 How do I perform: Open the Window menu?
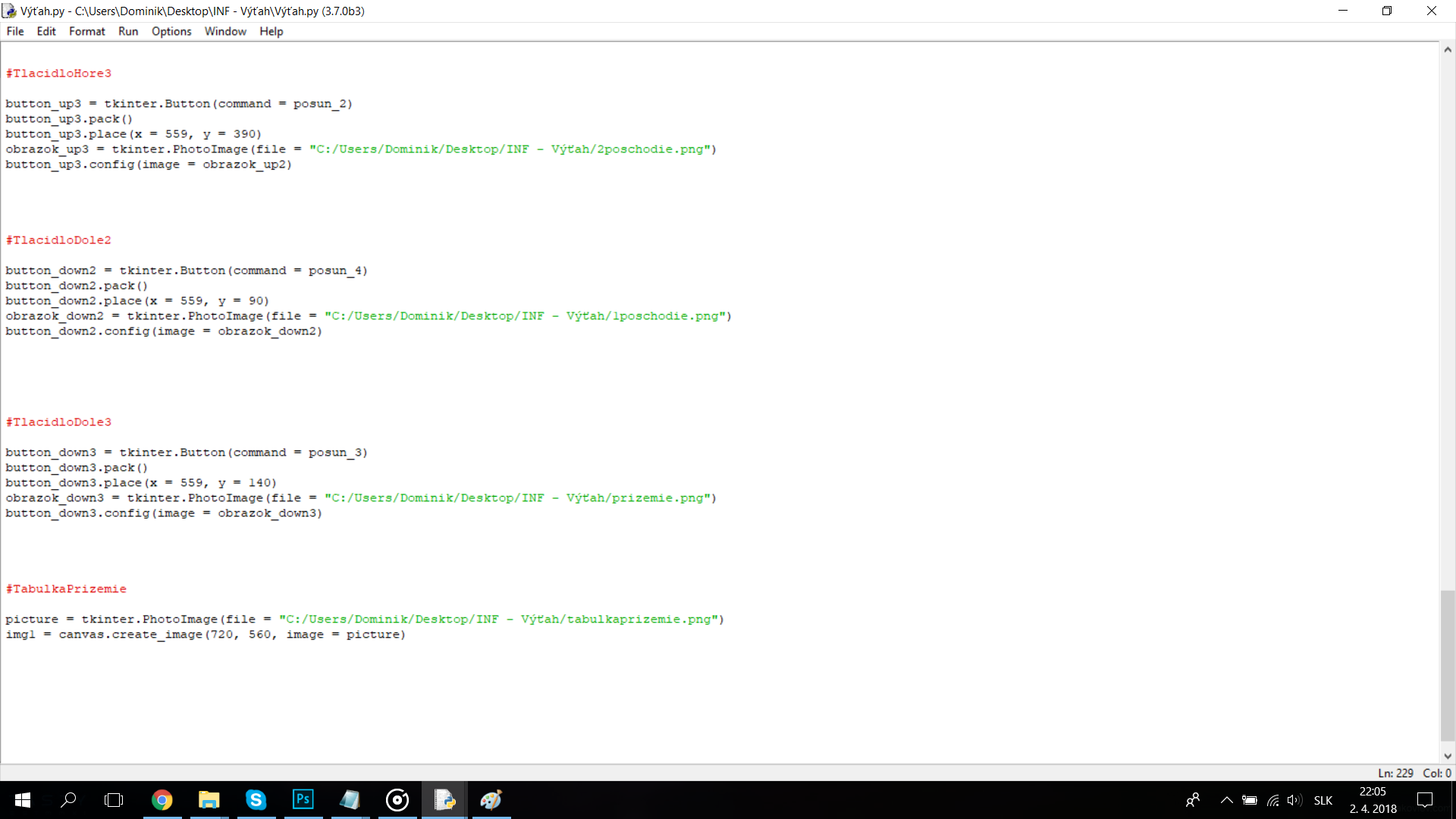[225, 31]
